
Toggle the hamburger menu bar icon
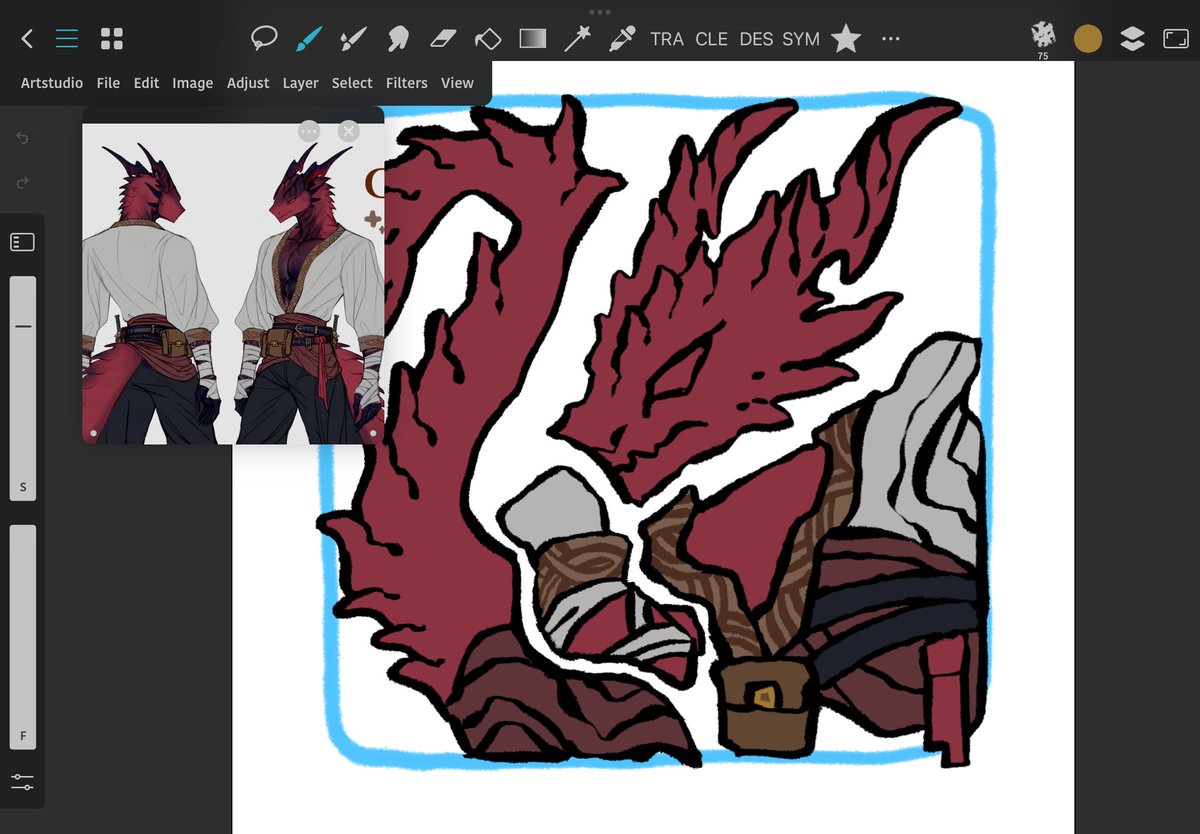67,39
